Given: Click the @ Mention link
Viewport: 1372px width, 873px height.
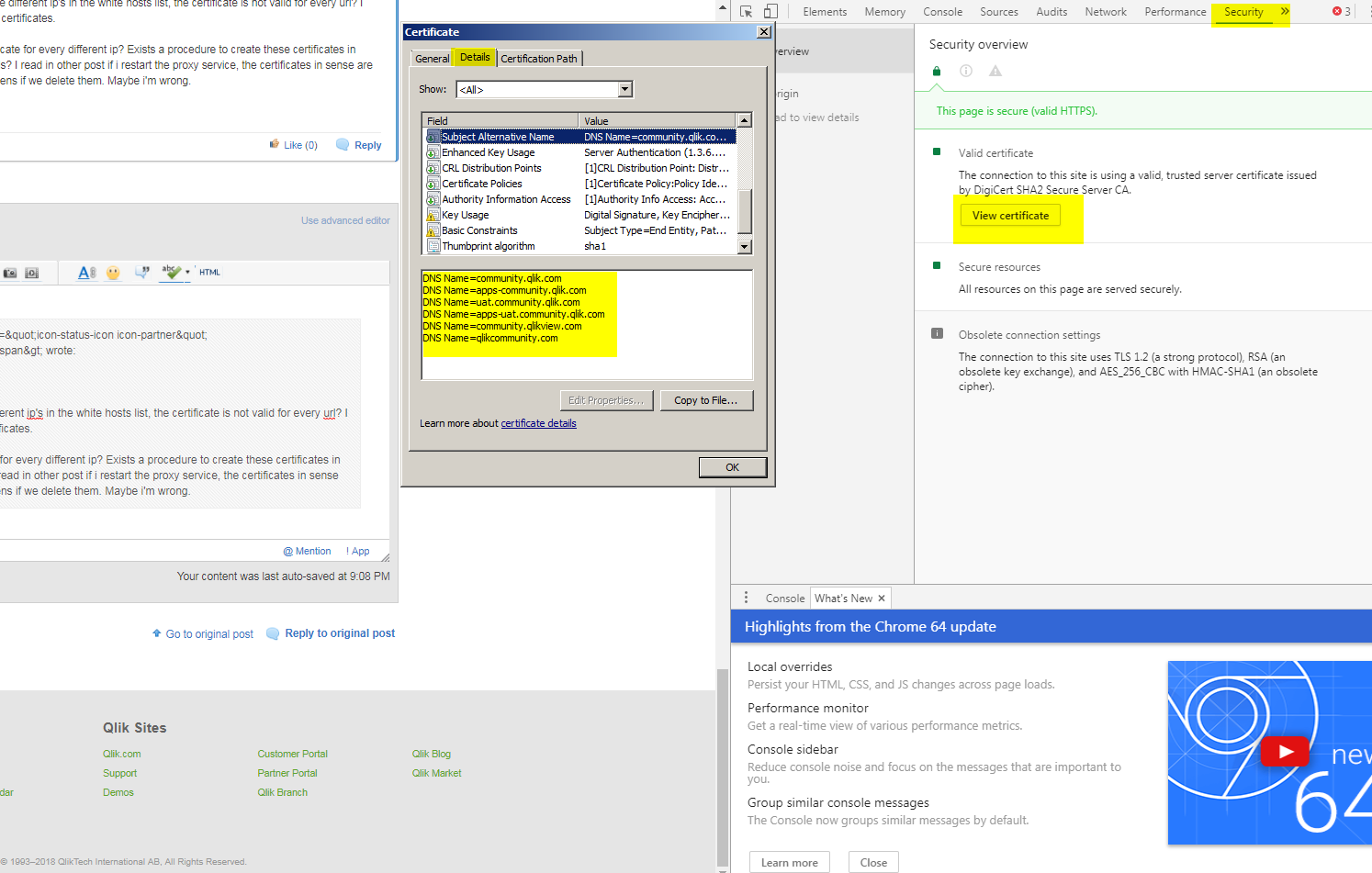Looking at the screenshot, I should click(307, 551).
